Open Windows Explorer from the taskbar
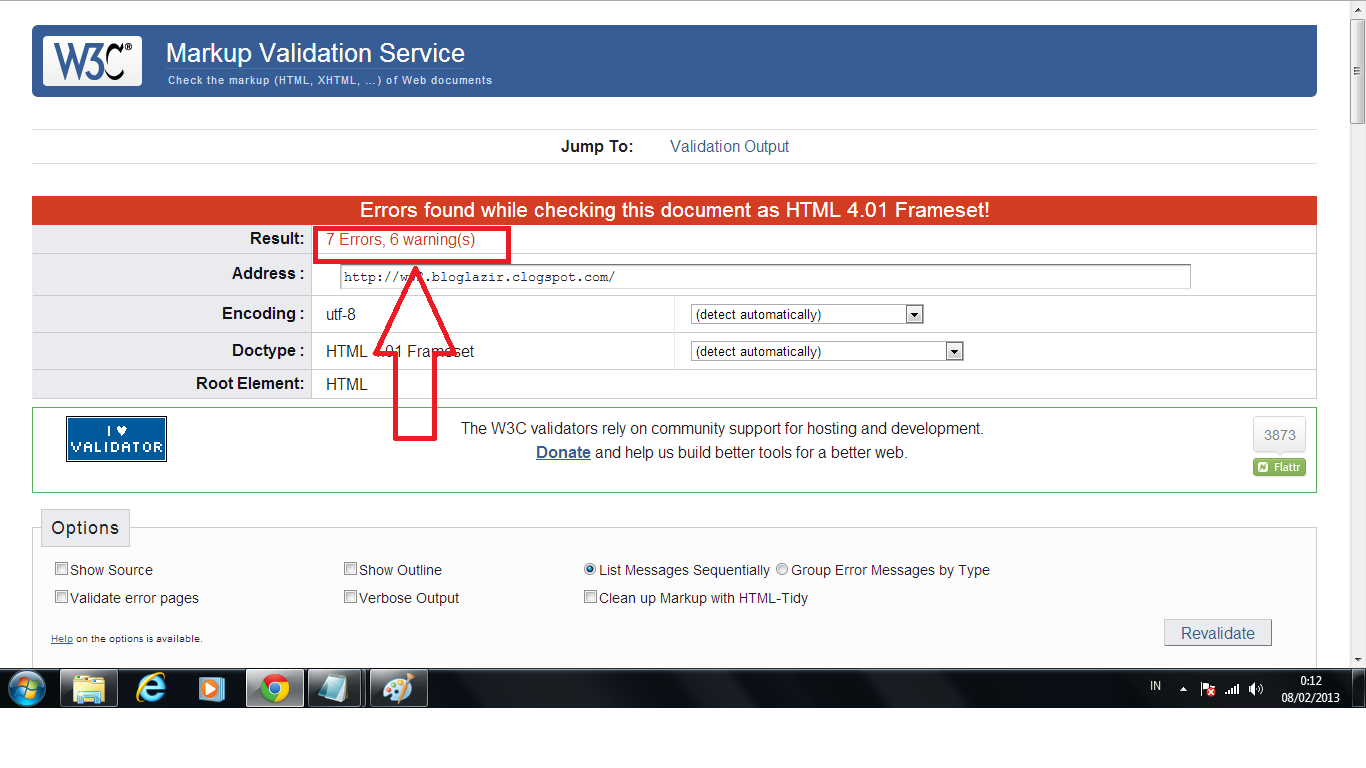 (89, 688)
